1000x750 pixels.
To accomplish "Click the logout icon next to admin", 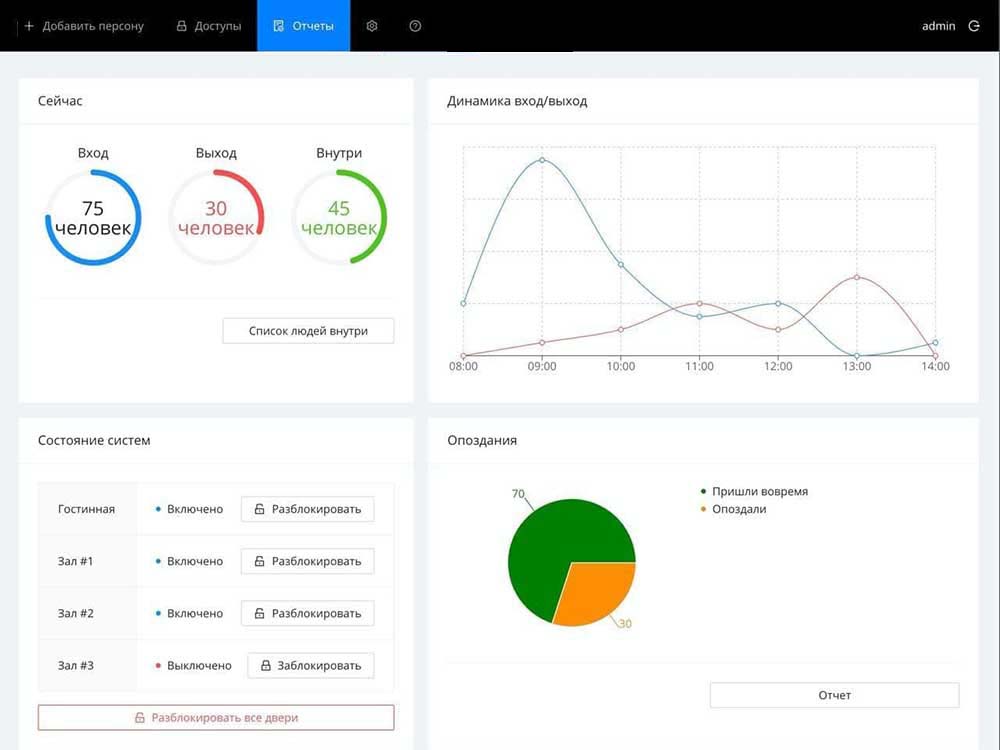I will click(x=974, y=26).
